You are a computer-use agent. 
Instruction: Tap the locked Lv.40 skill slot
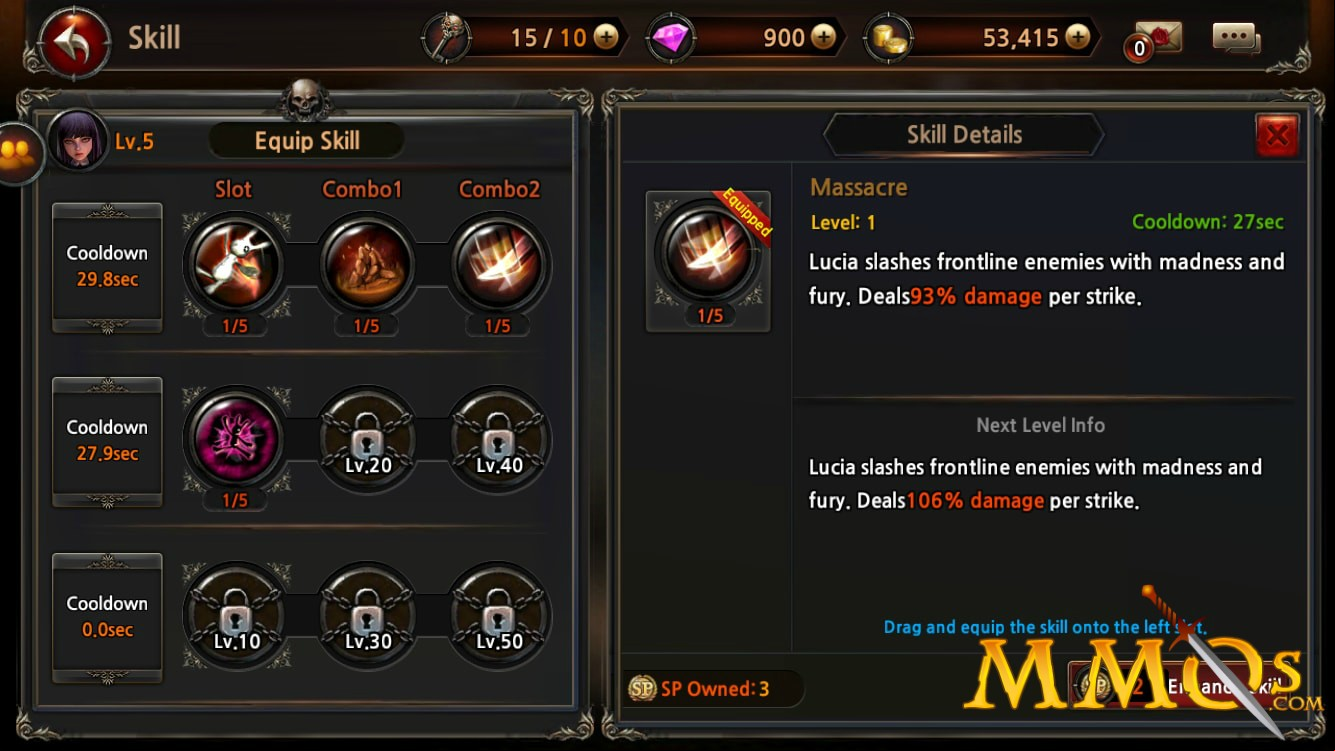(x=498, y=438)
